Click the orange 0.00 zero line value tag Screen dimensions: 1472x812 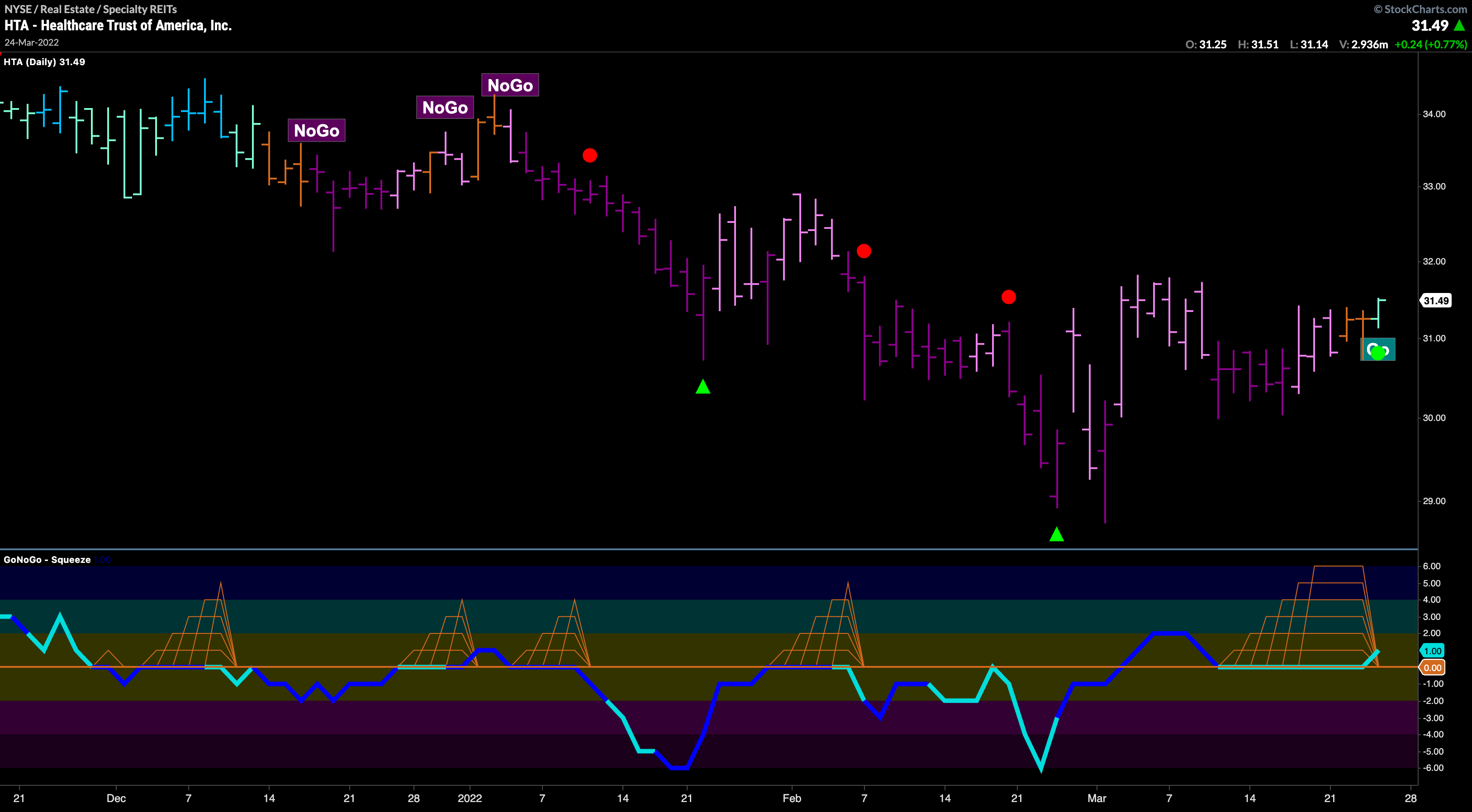[1432, 667]
